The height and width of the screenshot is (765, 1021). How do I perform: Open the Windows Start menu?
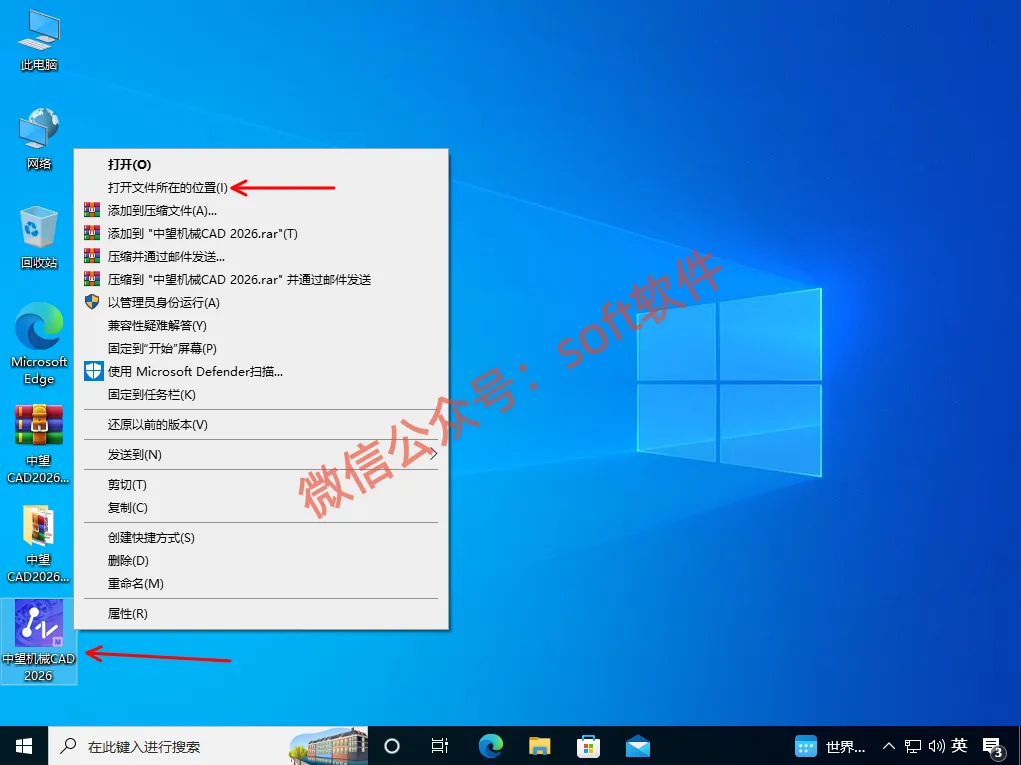(x=23, y=746)
